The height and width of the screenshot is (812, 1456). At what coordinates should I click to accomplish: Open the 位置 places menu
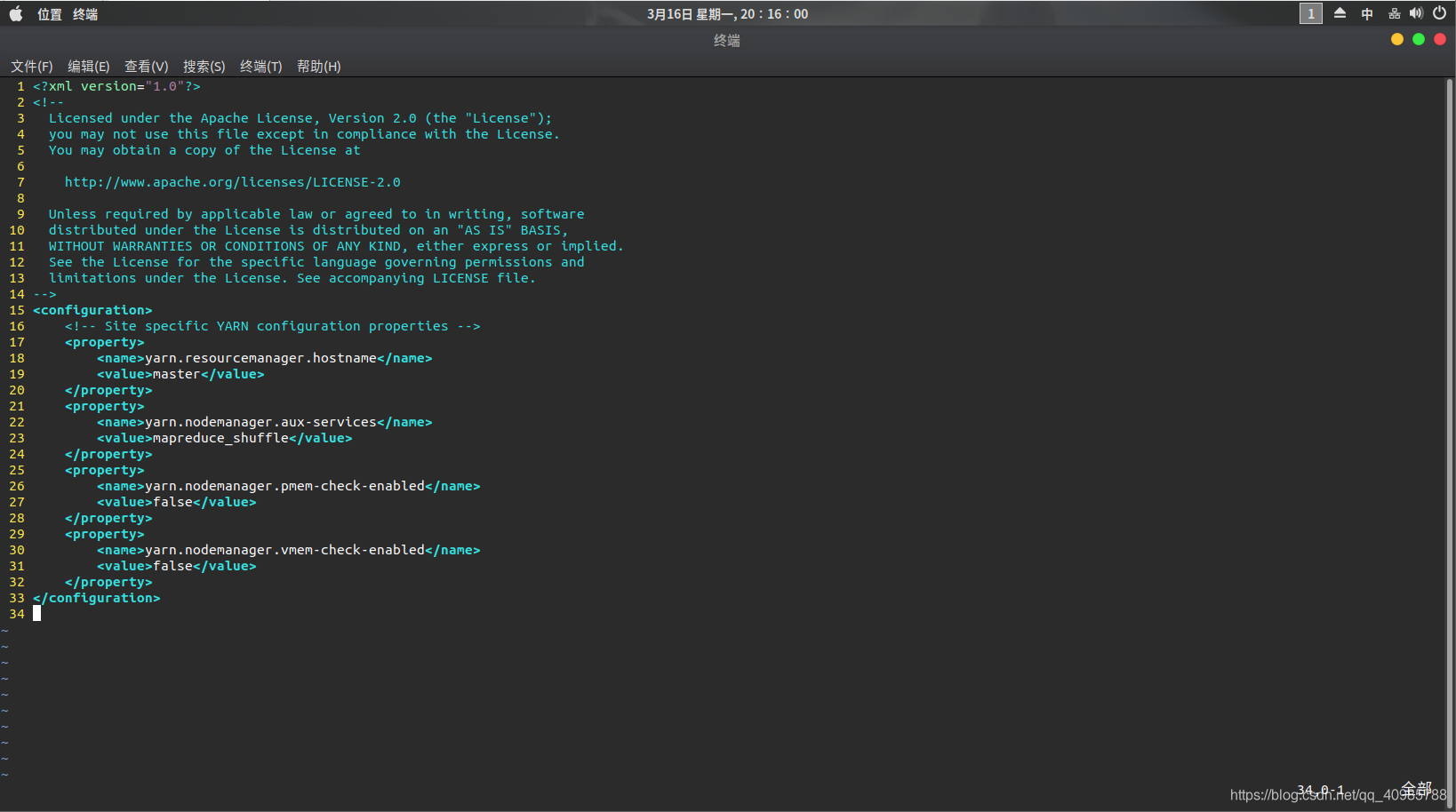tap(50, 14)
